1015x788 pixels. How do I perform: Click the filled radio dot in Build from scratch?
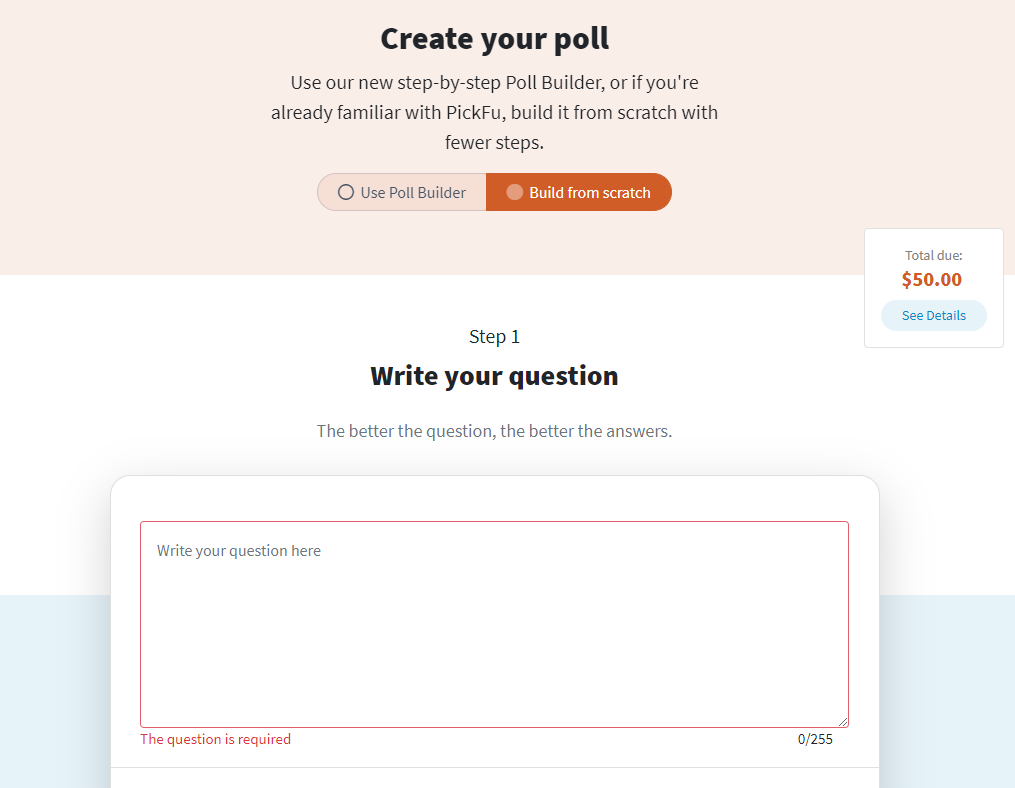[515, 192]
